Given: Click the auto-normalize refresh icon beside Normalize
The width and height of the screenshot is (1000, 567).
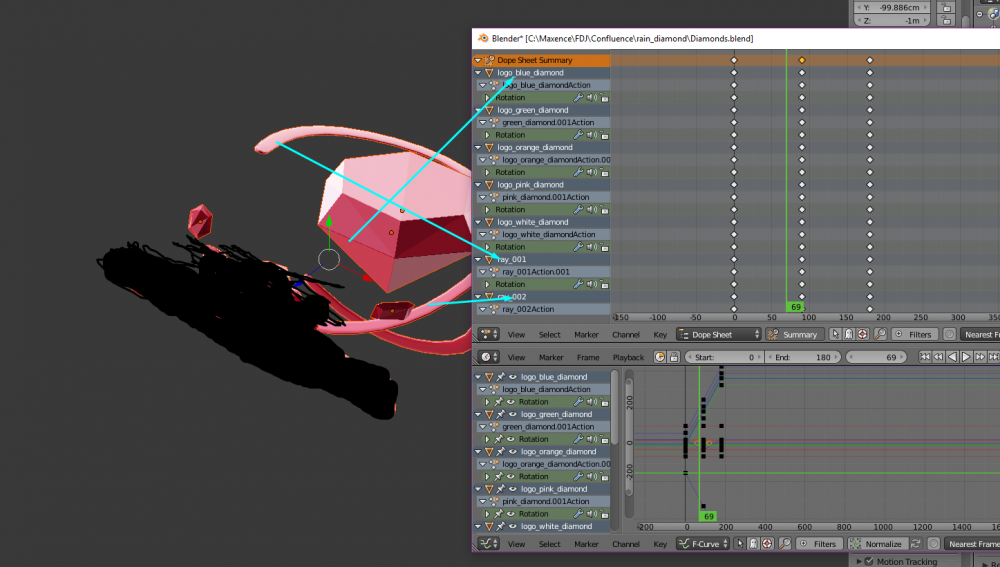Looking at the screenshot, I should pos(916,543).
